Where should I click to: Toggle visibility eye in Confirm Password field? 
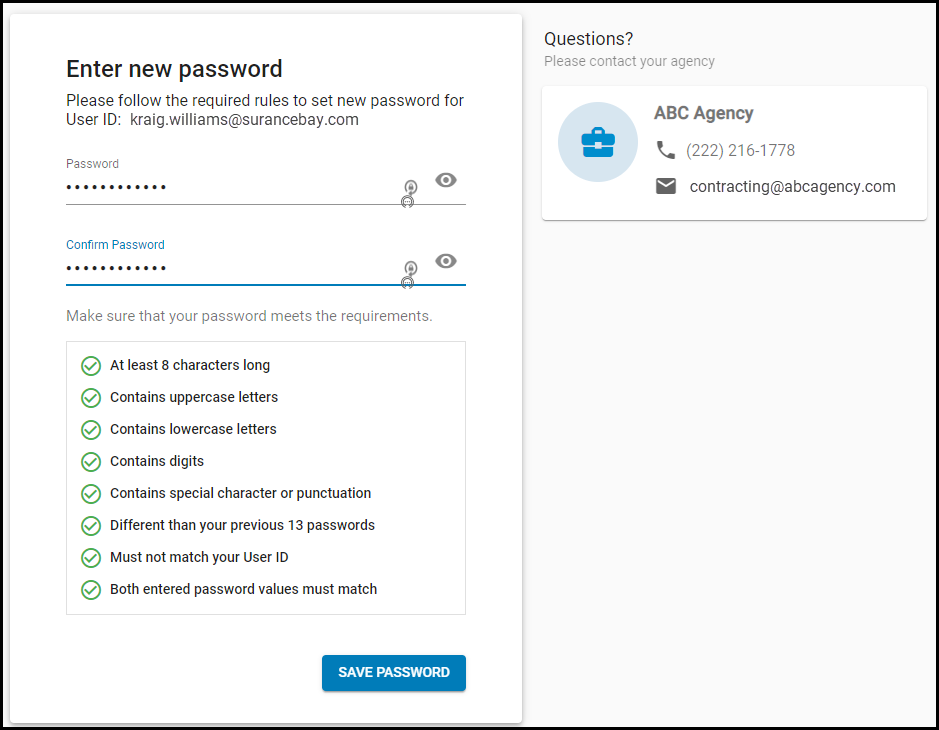(x=446, y=261)
